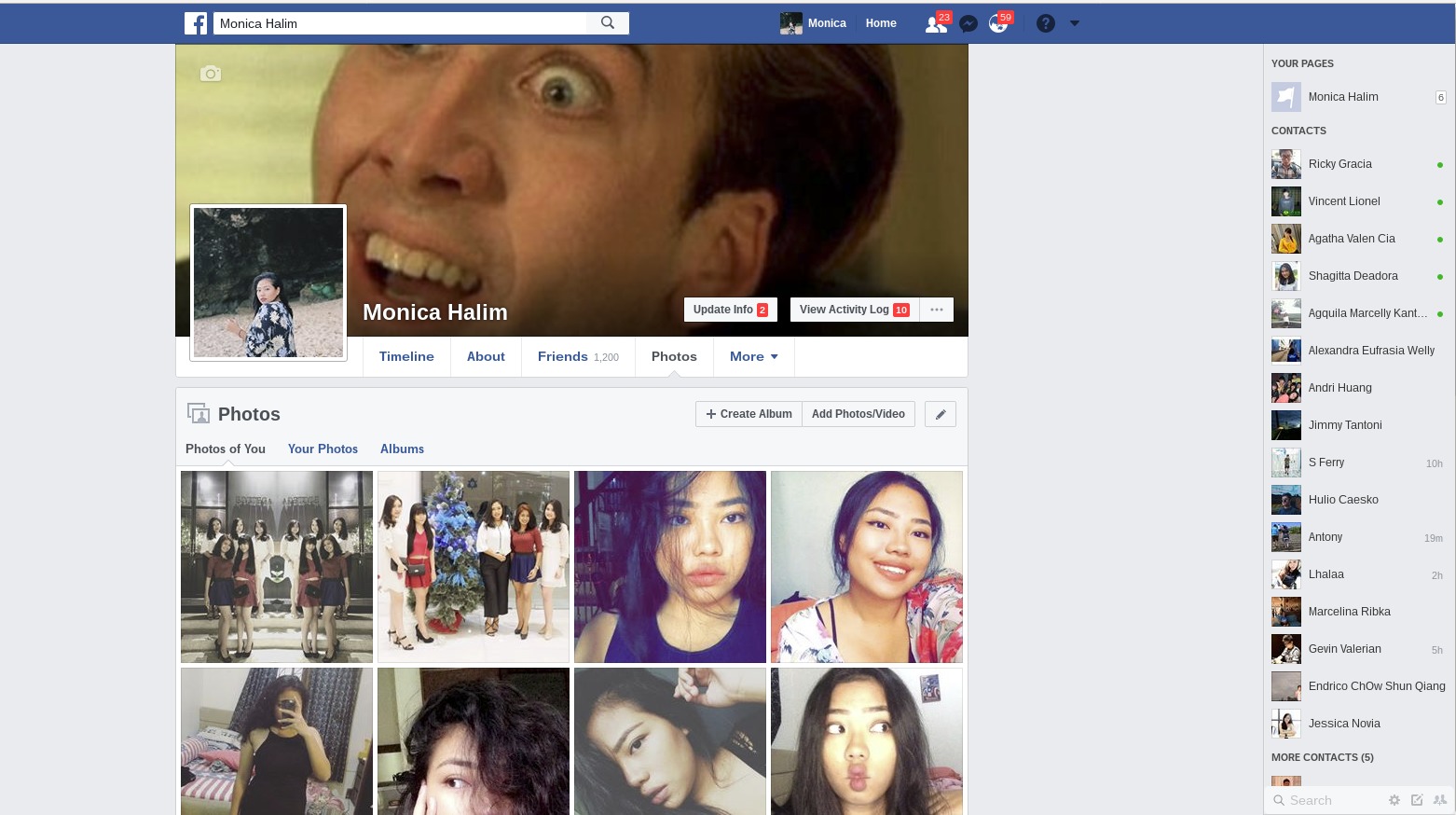Open chat with Andri Huang
1456x815 pixels.
point(1358,388)
